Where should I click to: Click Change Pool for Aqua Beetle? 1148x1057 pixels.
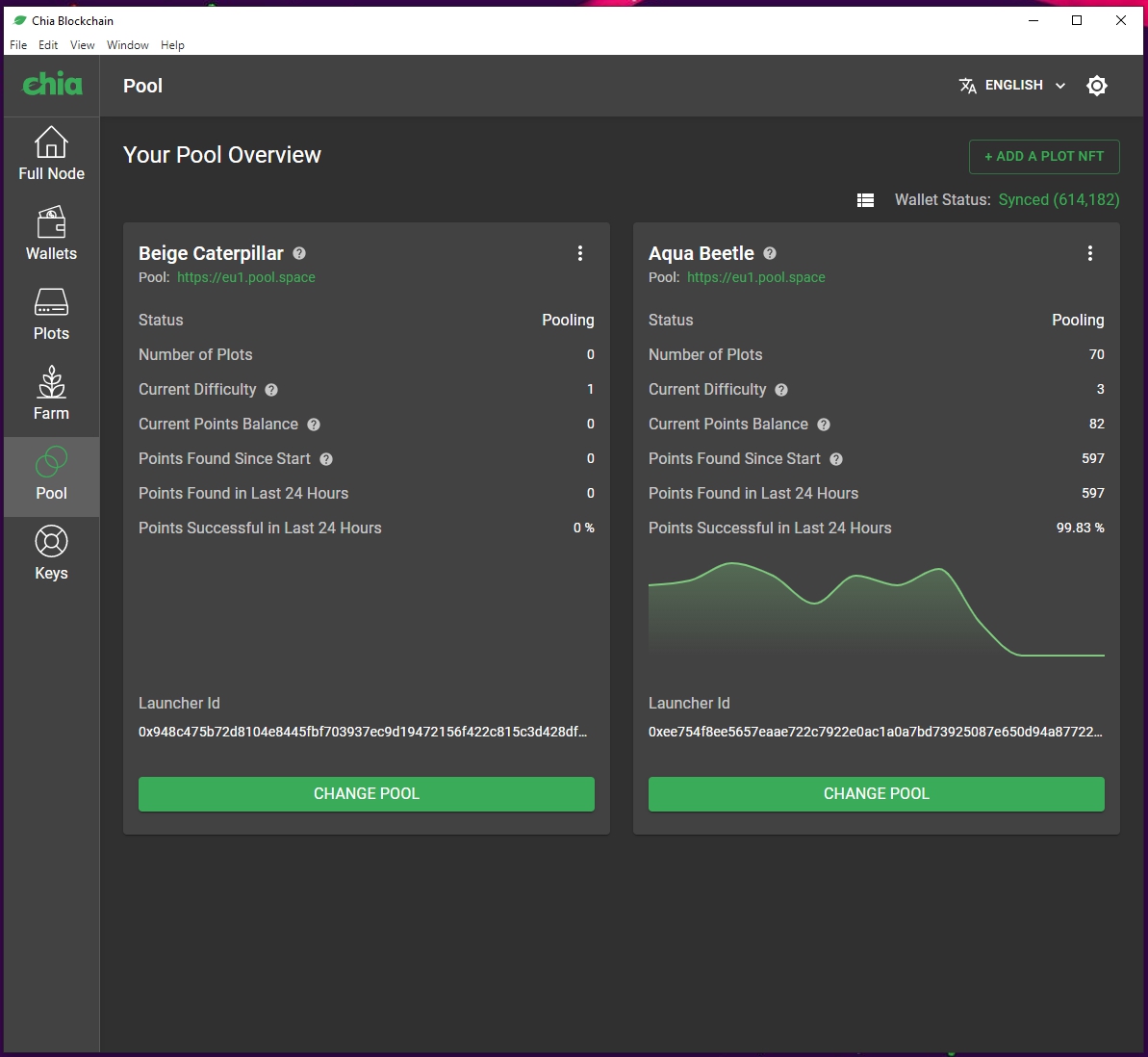click(x=877, y=794)
